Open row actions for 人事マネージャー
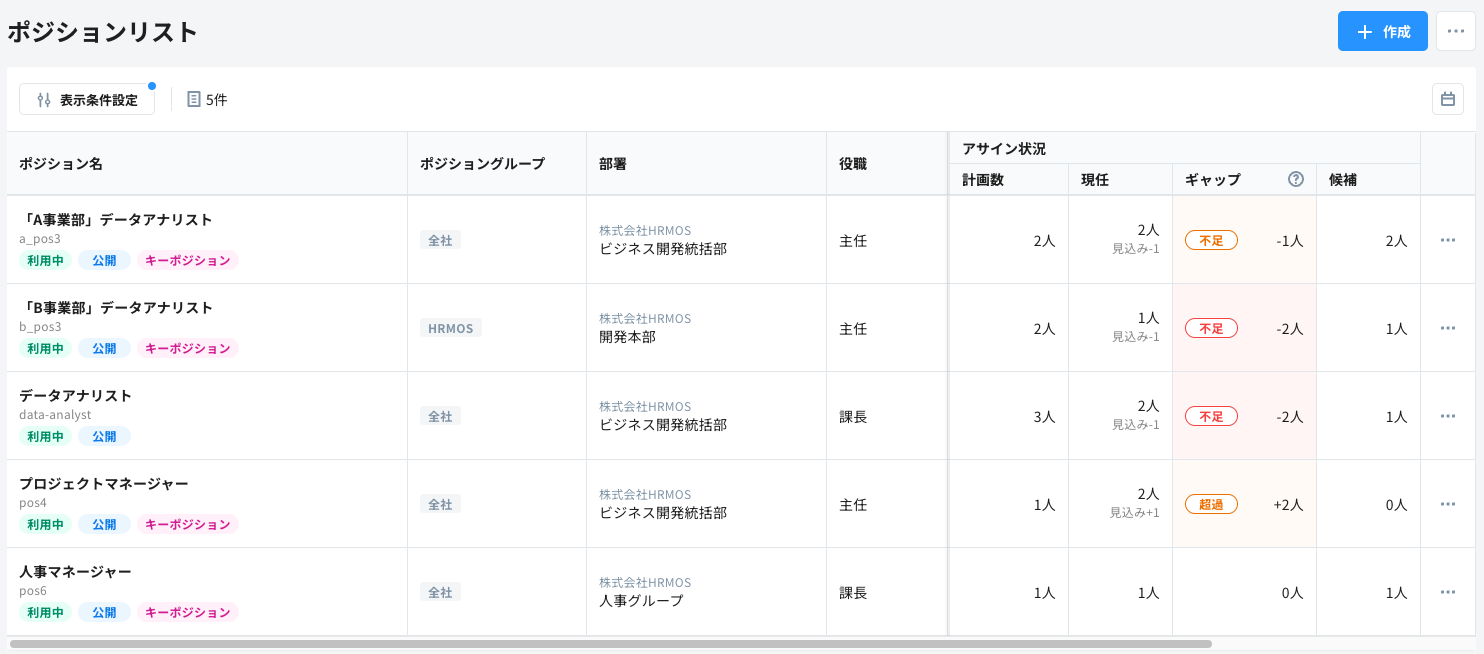Image resolution: width=1484 pixels, height=654 pixels. (x=1447, y=592)
